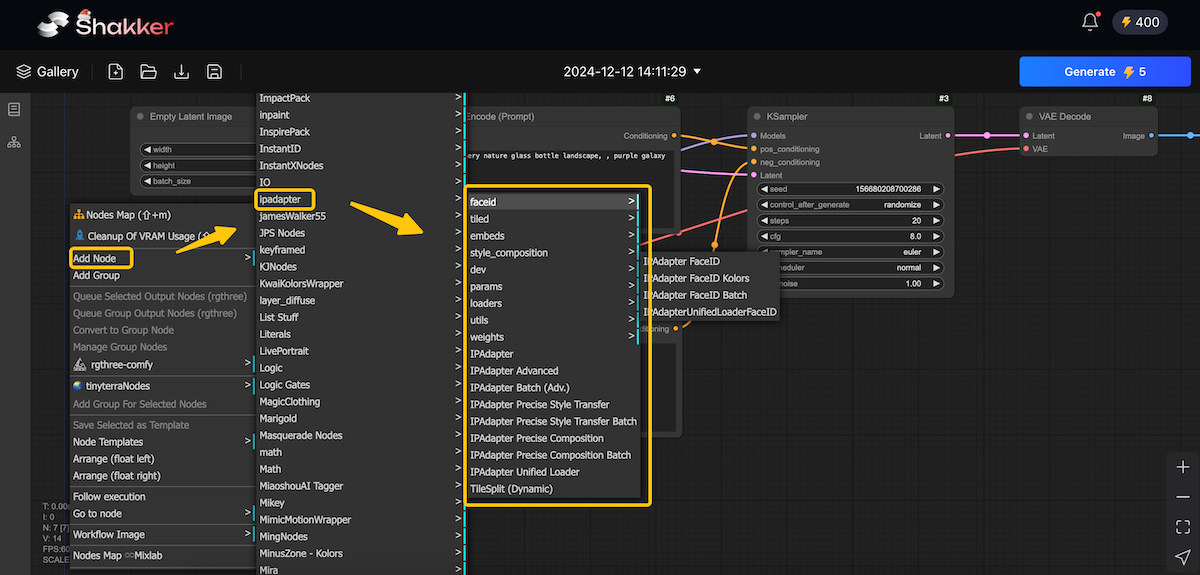The height and width of the screenshot is (575, 1200).
Task: Add the IPAdapter FaceID Batch node
Action: coord(710,295)
